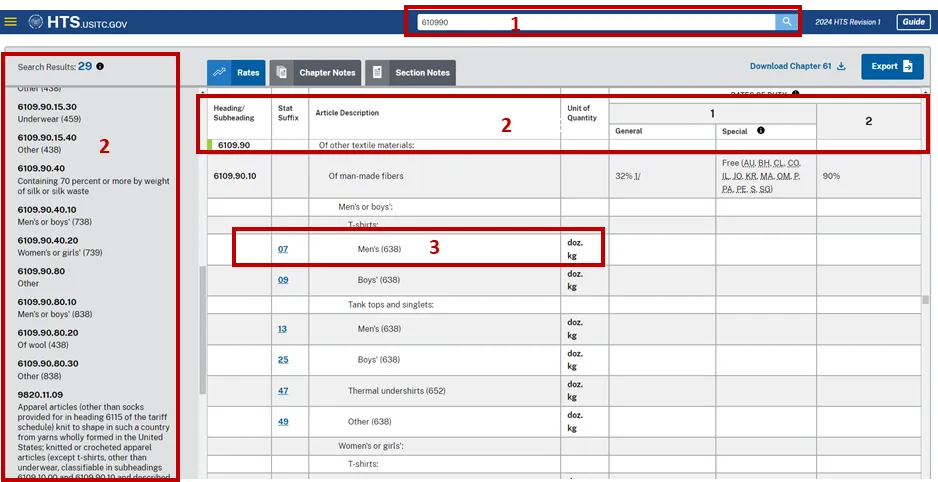Select search result 6109.90.40.10
This screenshot has height=482, width=938.
(54, 216)
